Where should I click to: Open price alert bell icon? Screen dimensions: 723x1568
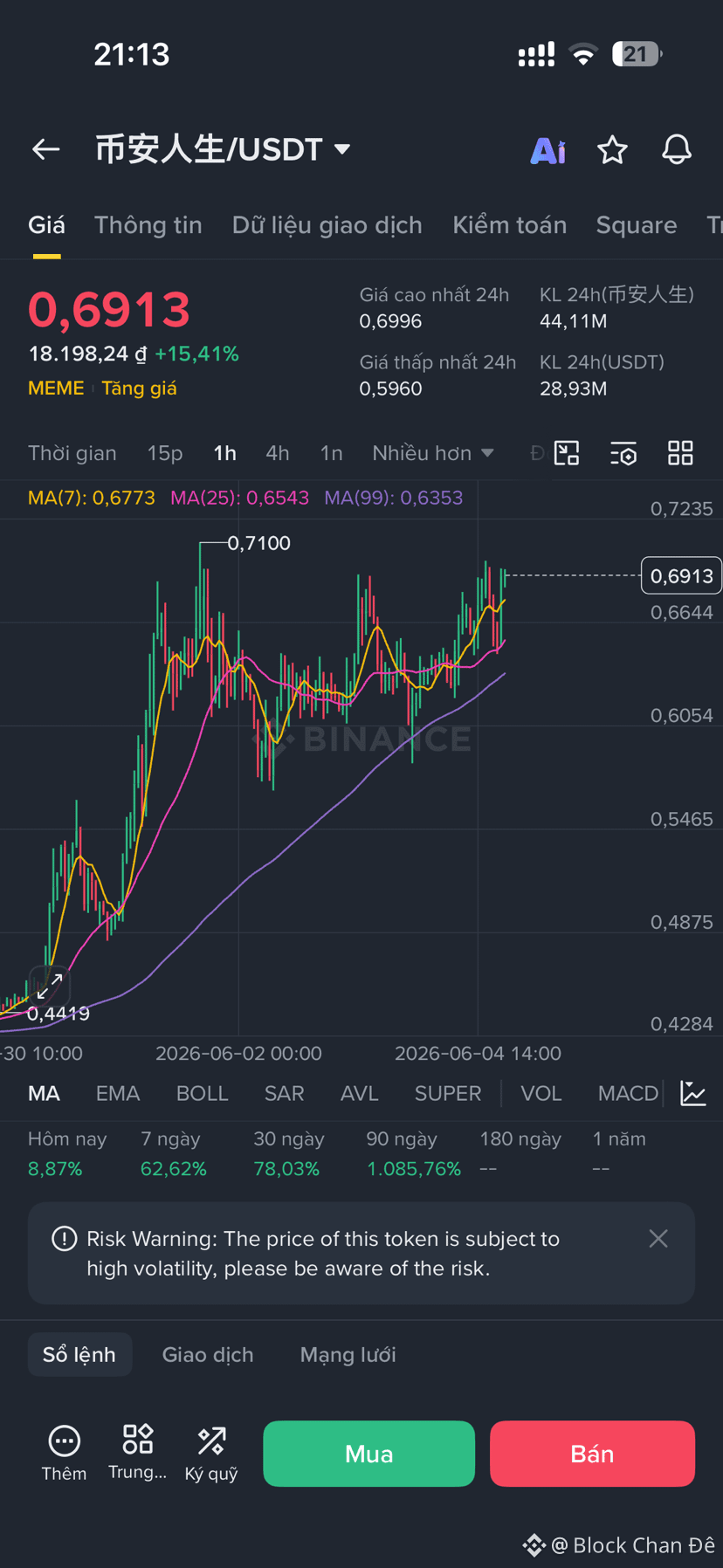click(677, 150)
